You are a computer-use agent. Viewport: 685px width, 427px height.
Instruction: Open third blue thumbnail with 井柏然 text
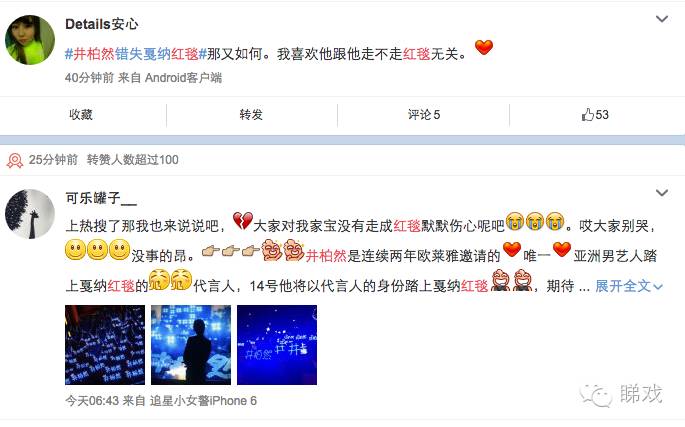(277, 345)
